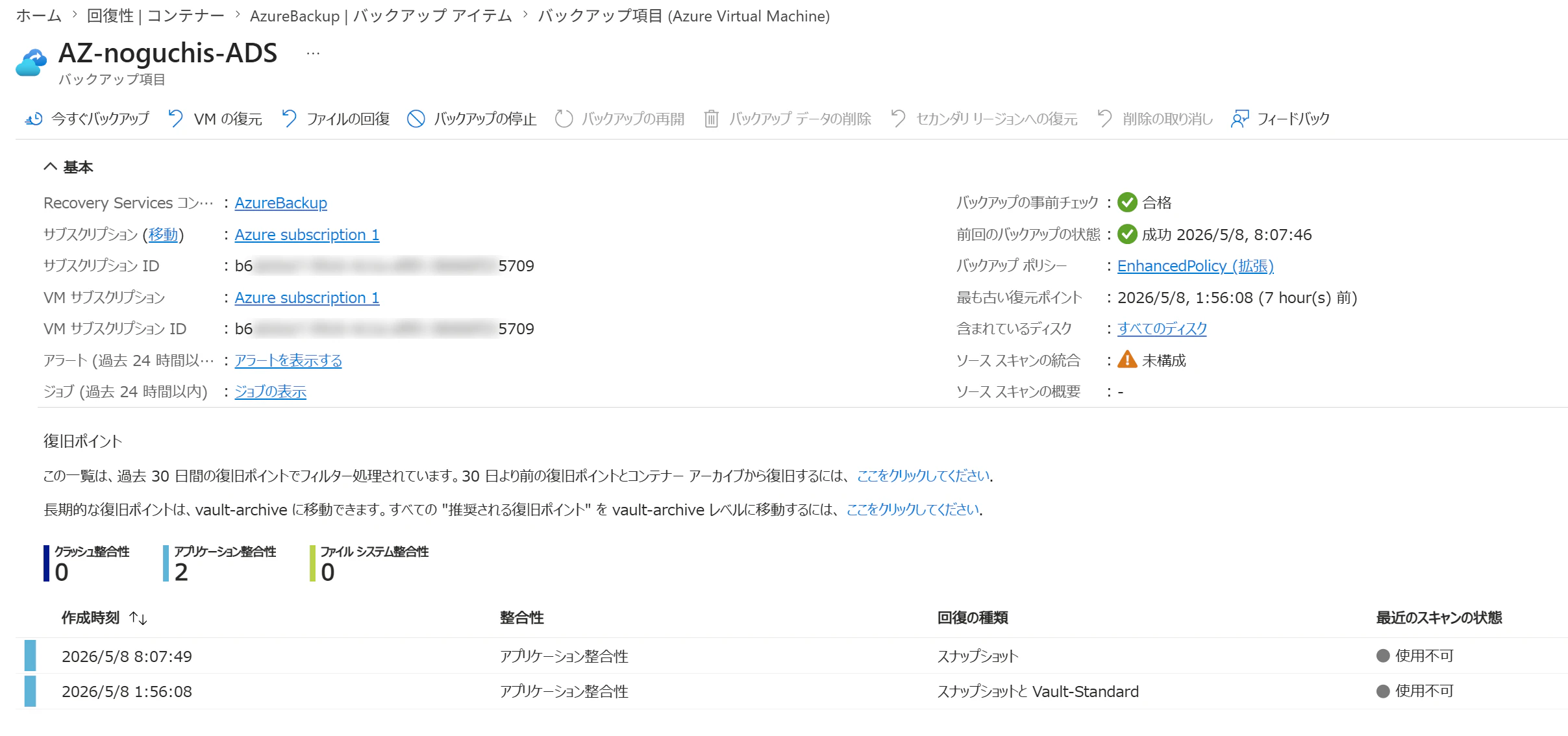Click ファイルの回復 toolbar button
This screenshot has width=1568, height=736.
click(x=336, y=119)
